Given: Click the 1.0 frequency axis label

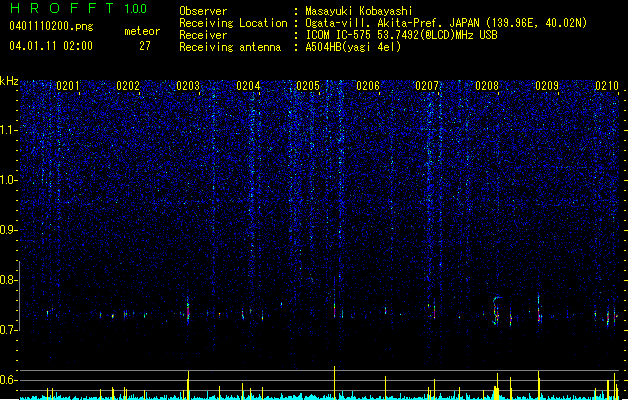Looking at the screenshot, I should coord(9,180).
